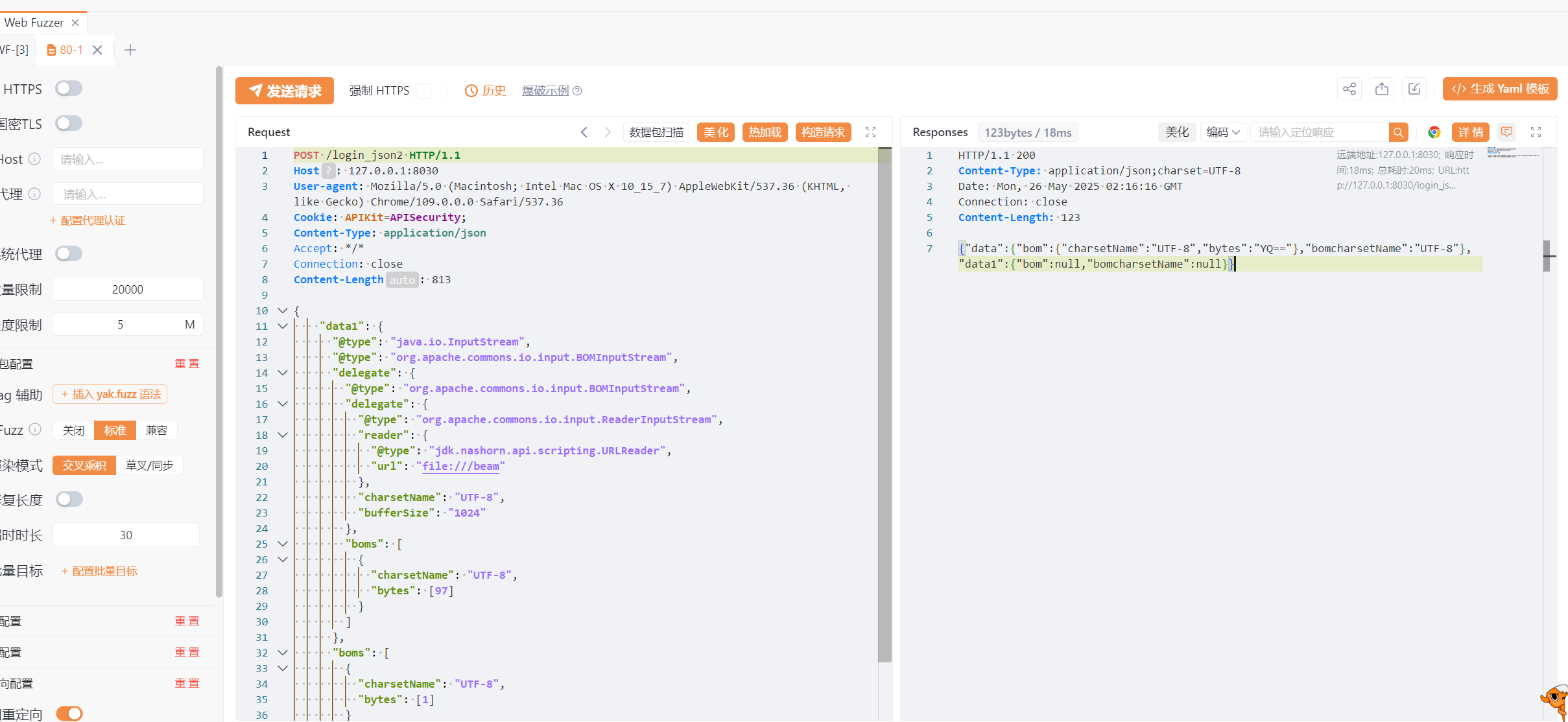
Task: Click the response minimap thumbnail
Action: pyautogui.click(x=1514, y=153)
